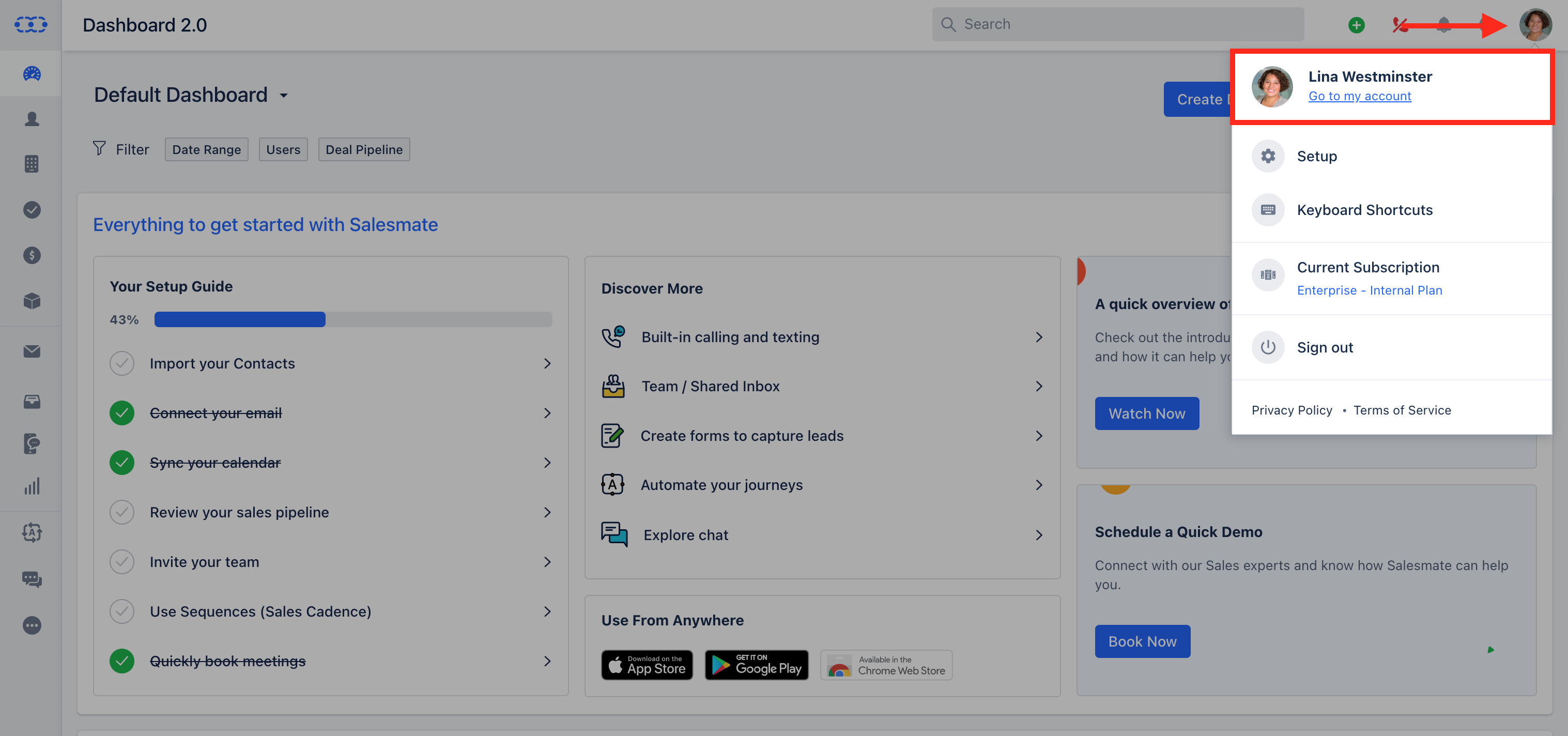Image resolution: width=1568 pixels, height=736 pixels.
Task: Open the Go to my account link
Action: 1360,96
